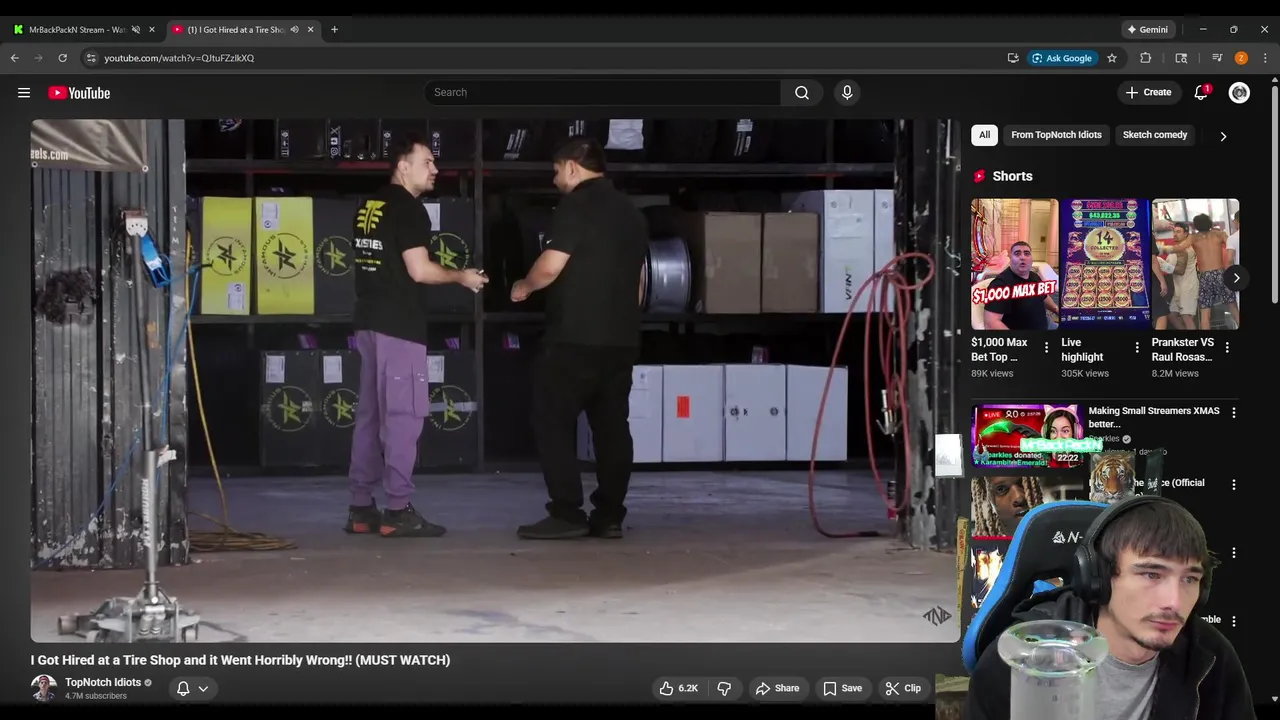Open the YouTube hamburger guide menu

pyautogui.click(x=24, y=93)
